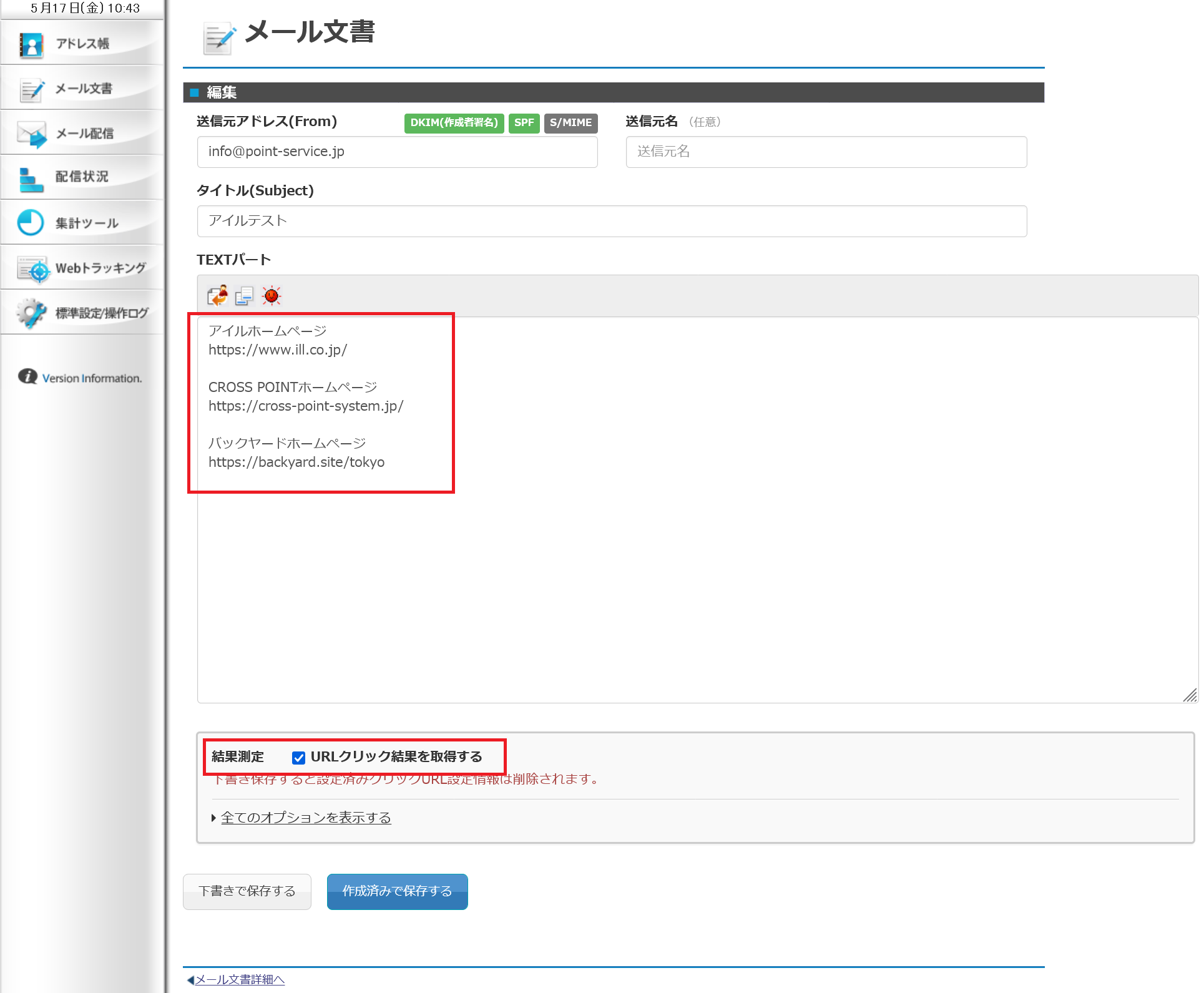The height and width of the screenshot is (993, 1204).
Task: Open the メール配信 sidebar icon
Action: [31, 133]
